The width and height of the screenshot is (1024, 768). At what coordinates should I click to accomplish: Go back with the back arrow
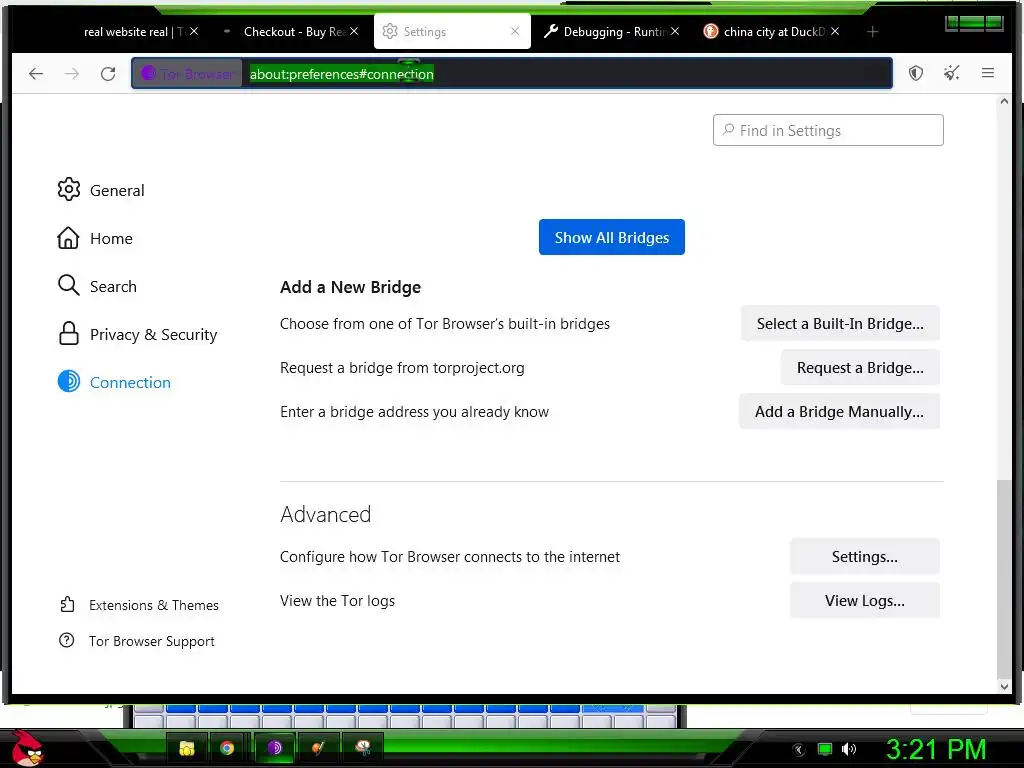click(x=36, y=74)
